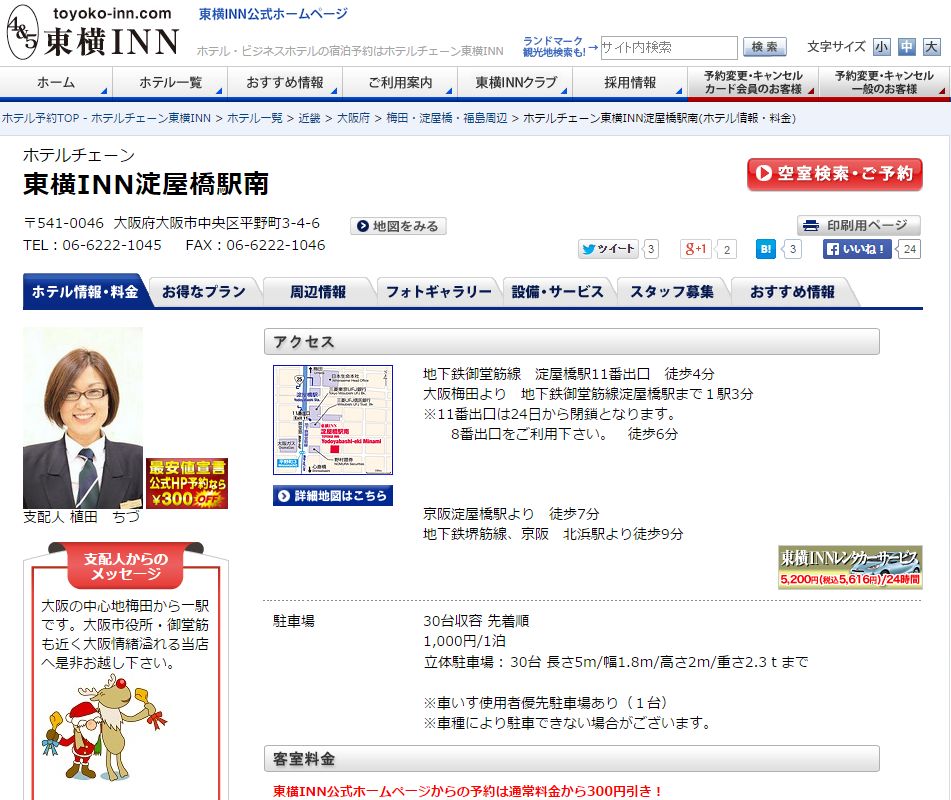Click the サイト内検索 search field
The image size is (951, 800).
point(669,47)
